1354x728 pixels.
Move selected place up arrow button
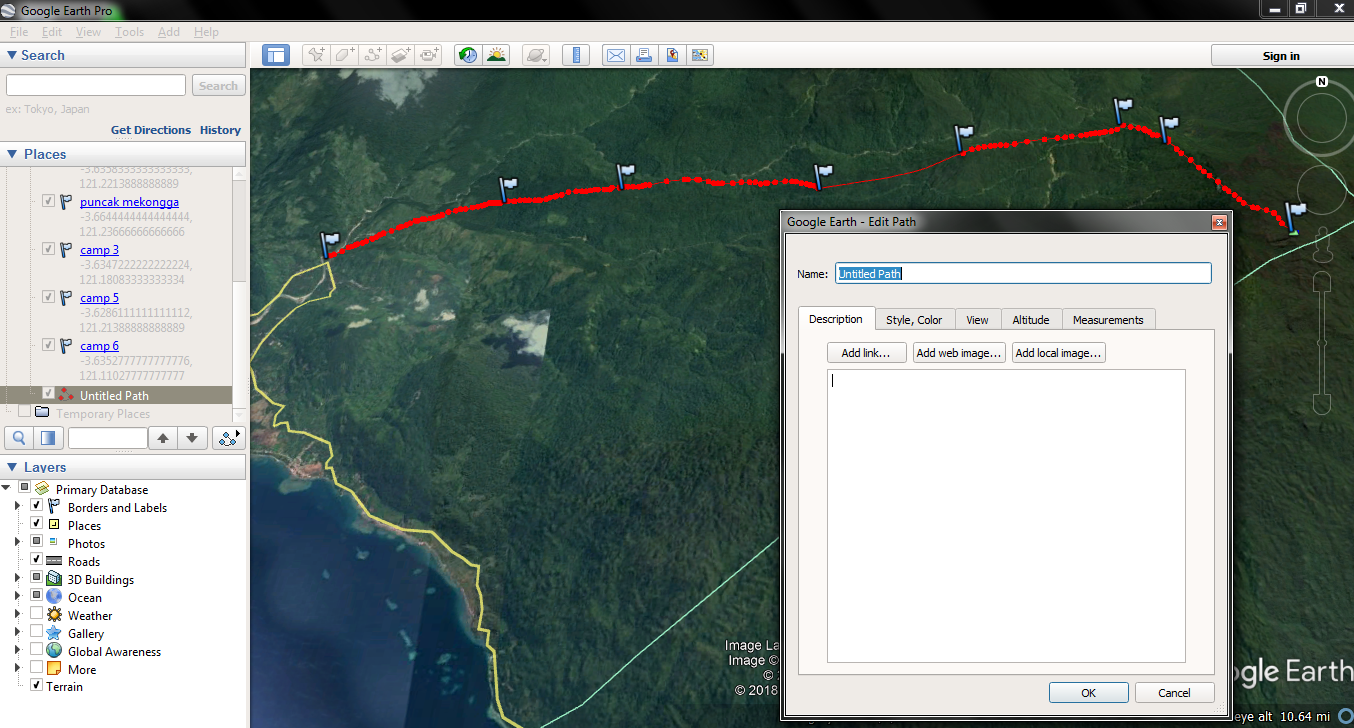tap(163, 438)
